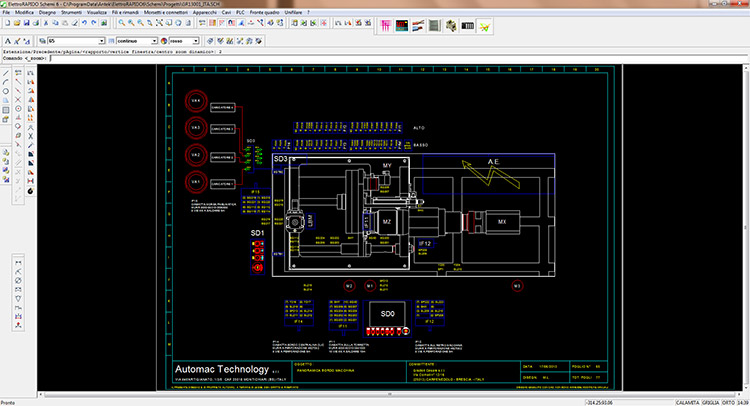Open the Fronte quadro menu
Image resolution: width=750 pixels, height=406 pixels.
click(265, 12)
